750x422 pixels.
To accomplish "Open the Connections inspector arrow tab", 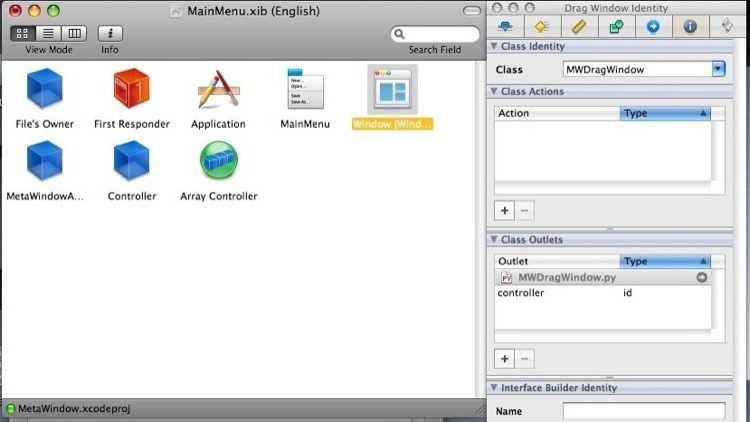I will click(x=653, y=26).
